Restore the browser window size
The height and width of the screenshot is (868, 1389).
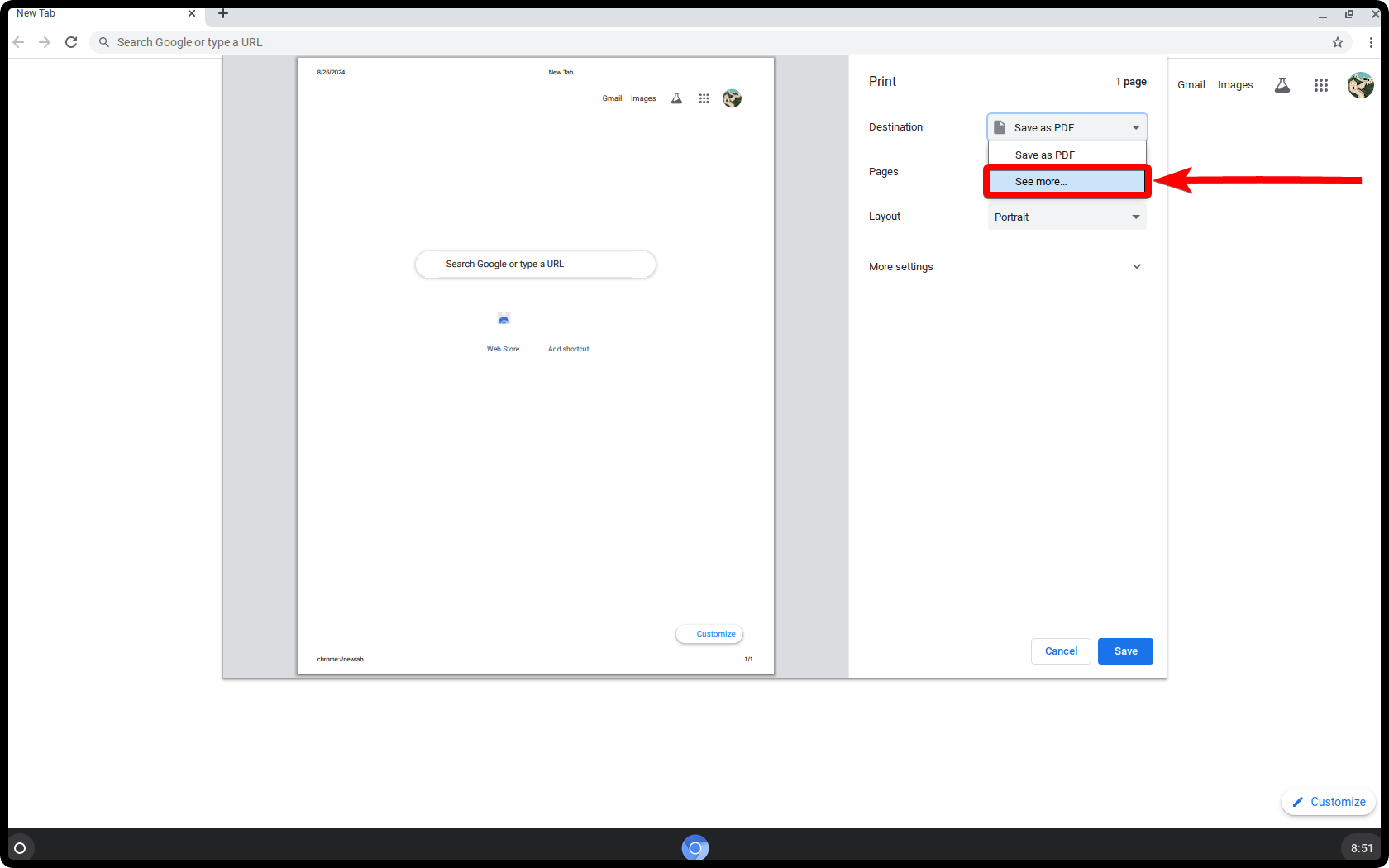1349,14
